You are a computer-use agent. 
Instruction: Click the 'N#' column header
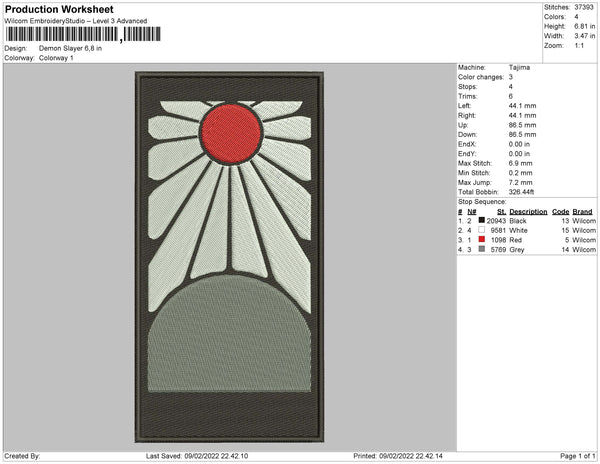point(472,212)
